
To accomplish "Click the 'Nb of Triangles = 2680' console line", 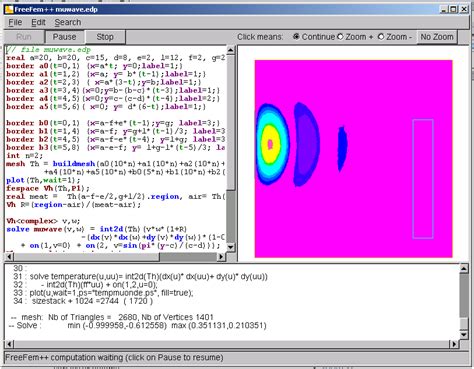I will coord(112,317).
